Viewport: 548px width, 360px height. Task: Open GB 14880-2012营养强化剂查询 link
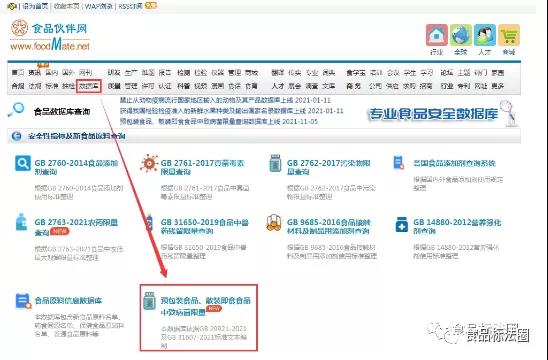[x=457, y=226]
